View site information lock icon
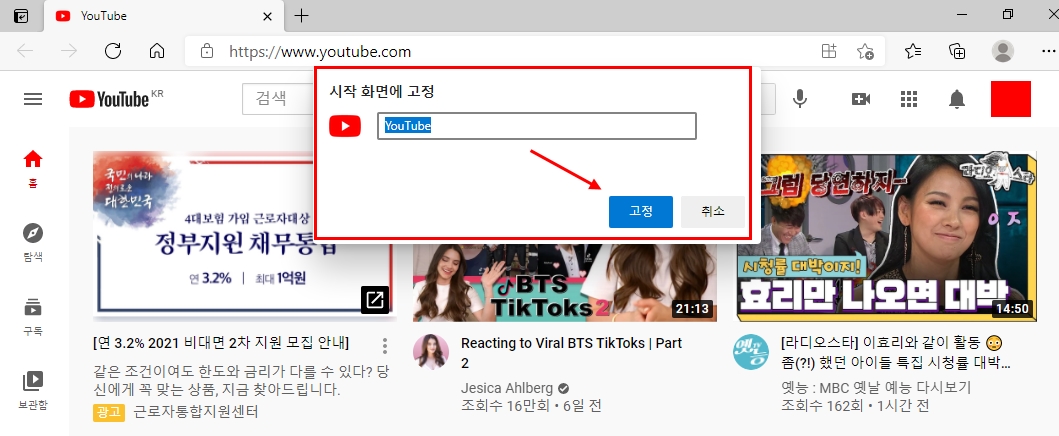 [x=207, y=51]
